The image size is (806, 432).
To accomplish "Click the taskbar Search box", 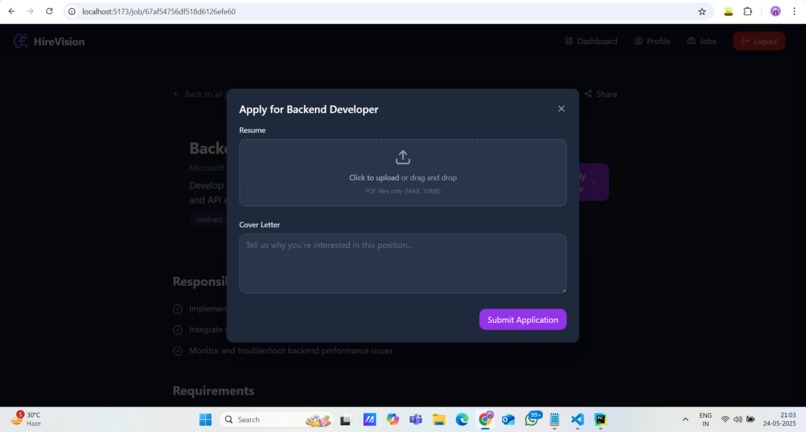I will [x=277, y=420].
